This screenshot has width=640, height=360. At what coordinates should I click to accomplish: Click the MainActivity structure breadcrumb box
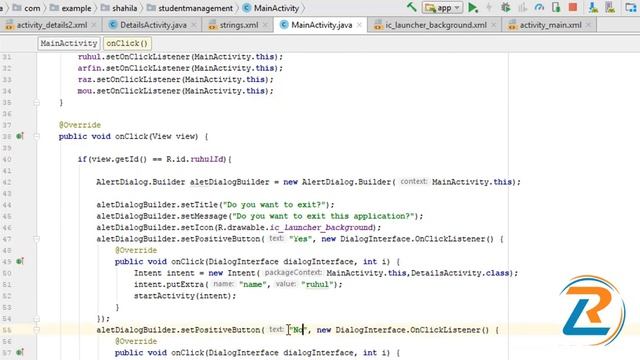click(x=69, y=43)
